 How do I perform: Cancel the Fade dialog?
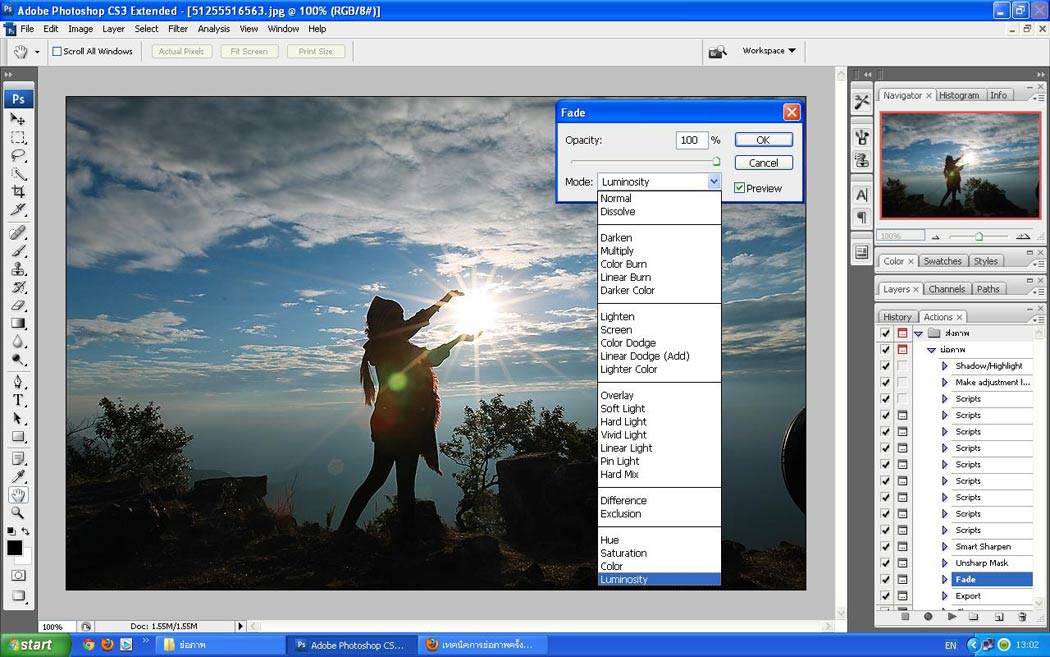coord(763,163)
